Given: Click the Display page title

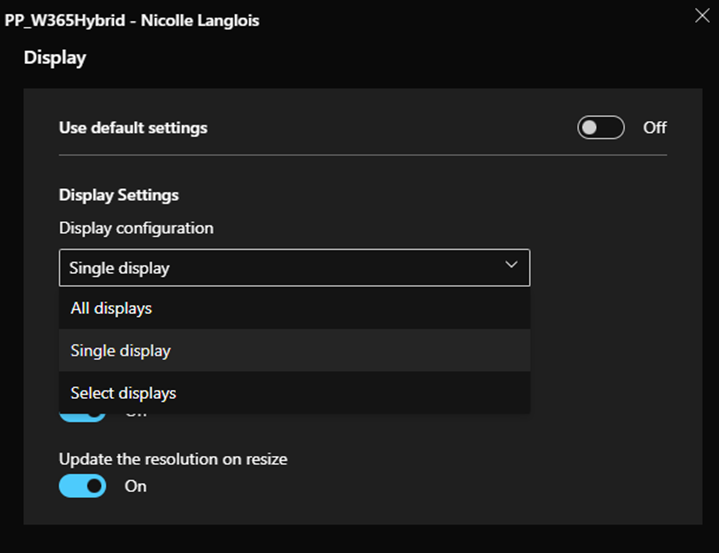Looking at the screenshot, I should (55, 58).
